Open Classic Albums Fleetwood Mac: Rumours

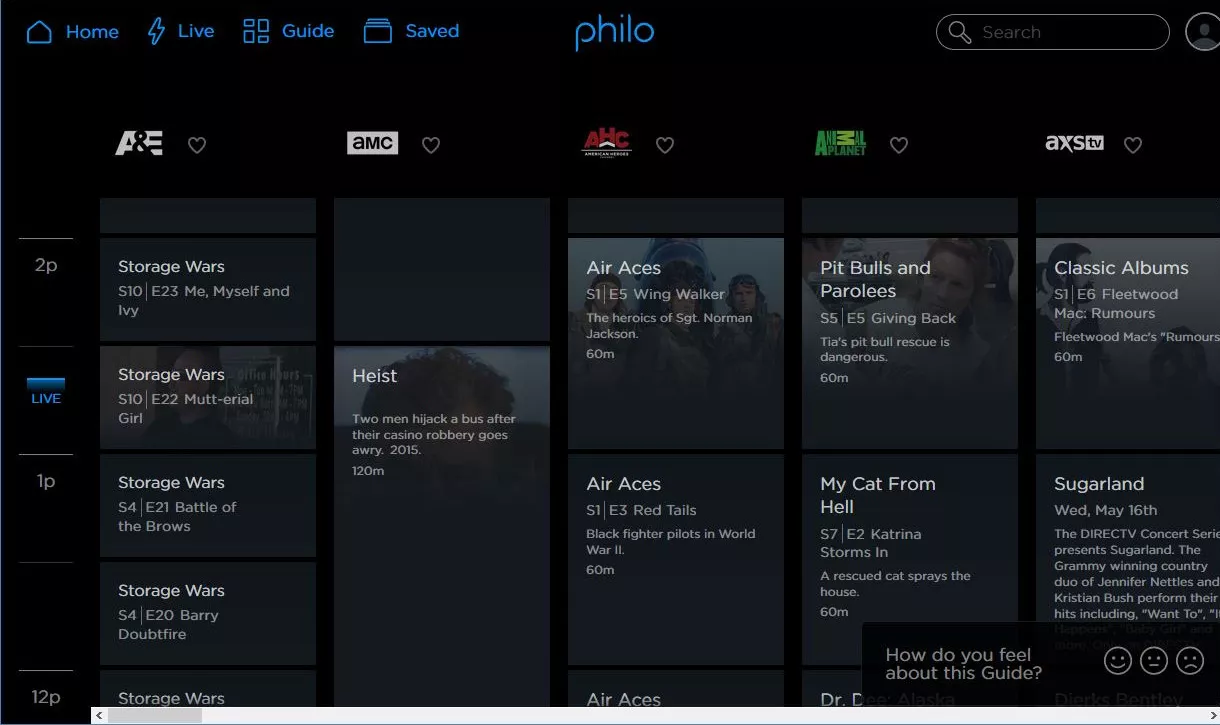click(1128, 343)
